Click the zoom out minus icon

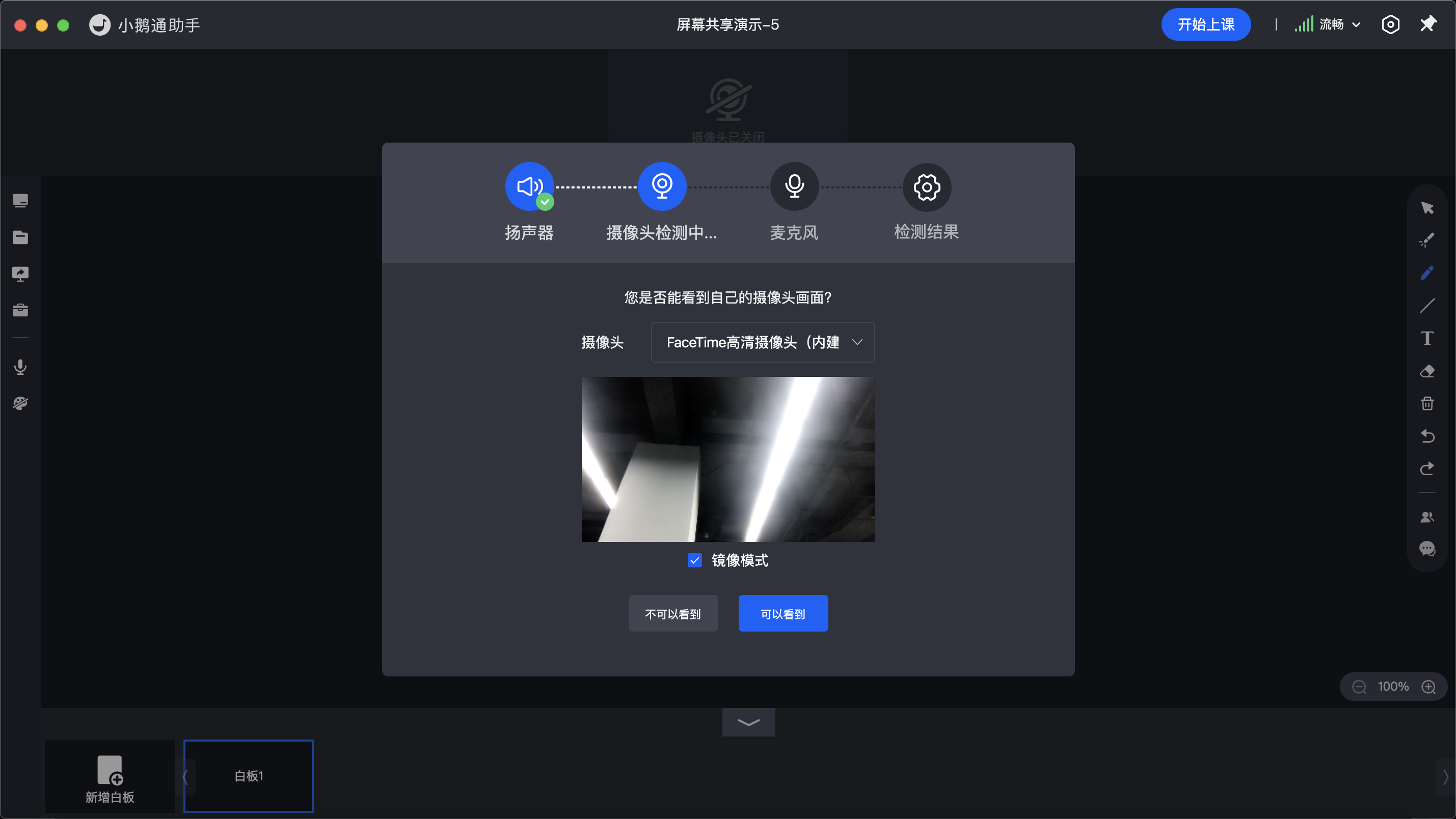pos(1359,687)
